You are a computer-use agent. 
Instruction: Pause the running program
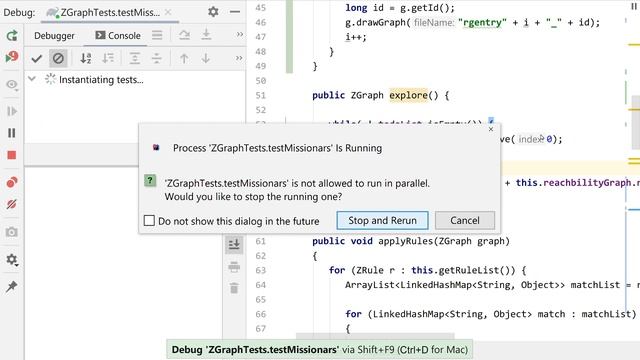[x=11, y=133]
